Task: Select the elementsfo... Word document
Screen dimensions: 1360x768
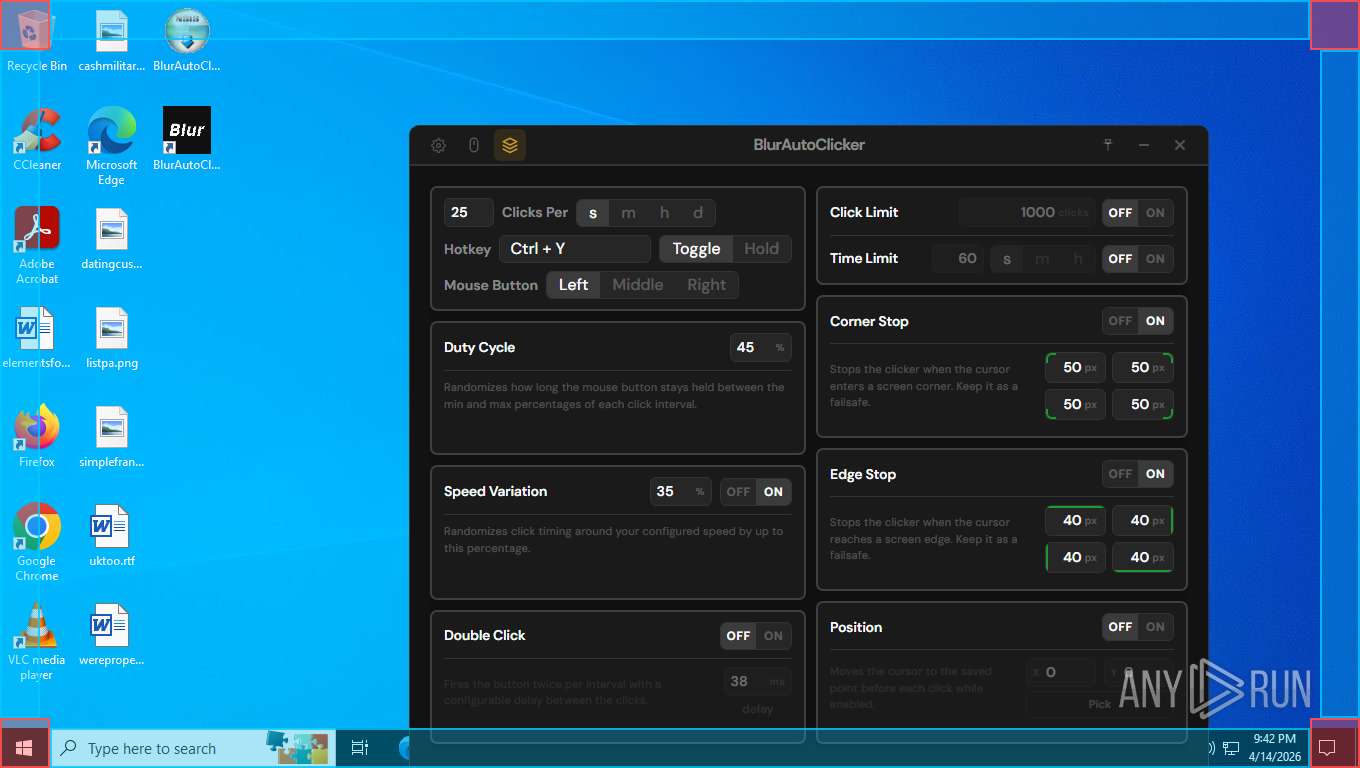Action: coord(37,337)
